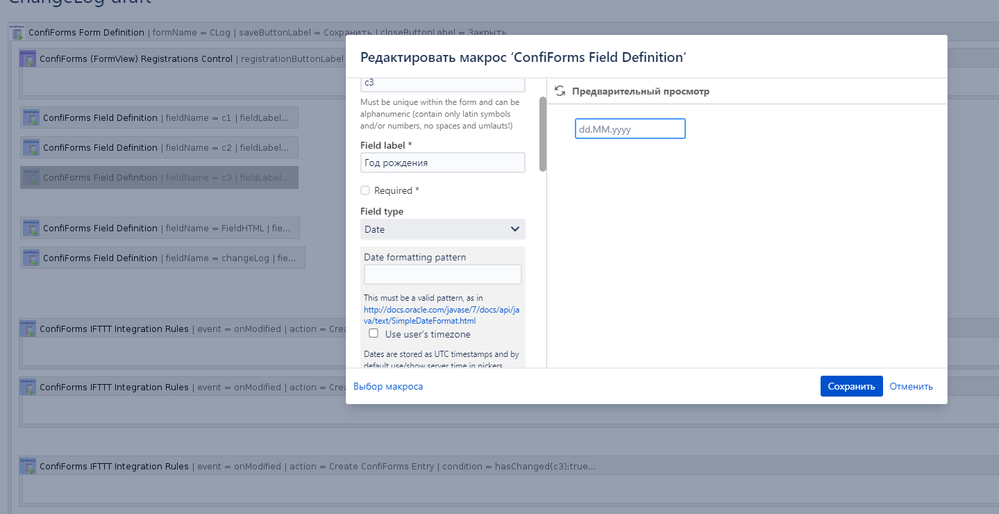Focus the Date formatting pattern input
The height and width of the screenshot is (514, 999).
click(x=443, y=275)
